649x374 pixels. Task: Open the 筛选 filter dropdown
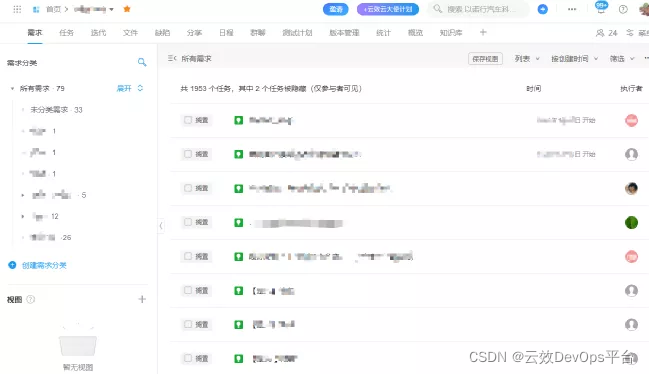tap(622, 59)
